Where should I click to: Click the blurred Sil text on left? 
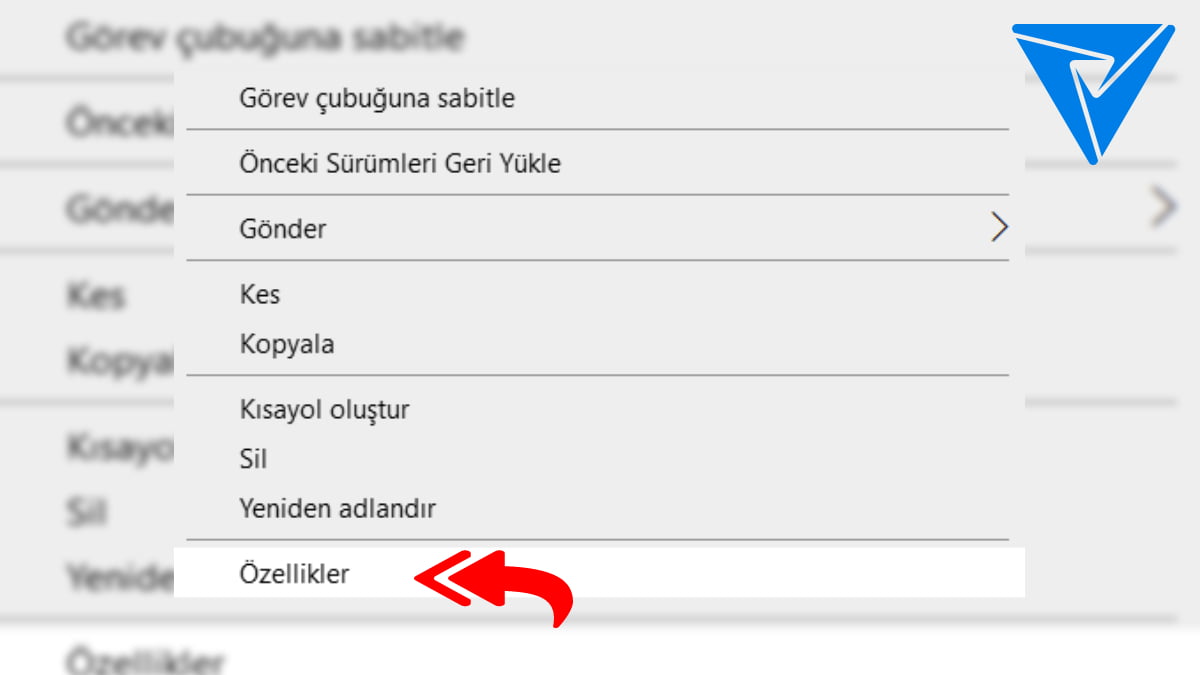[x=86, y=512]
